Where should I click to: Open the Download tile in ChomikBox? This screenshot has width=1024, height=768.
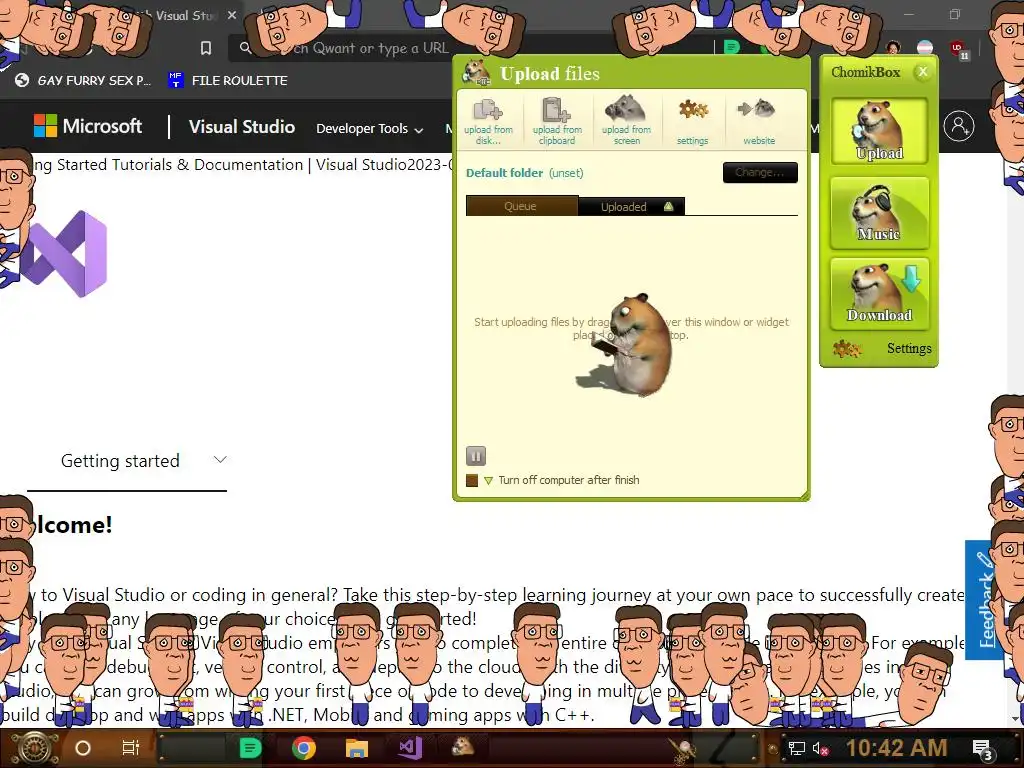click(x=879, y=293)
